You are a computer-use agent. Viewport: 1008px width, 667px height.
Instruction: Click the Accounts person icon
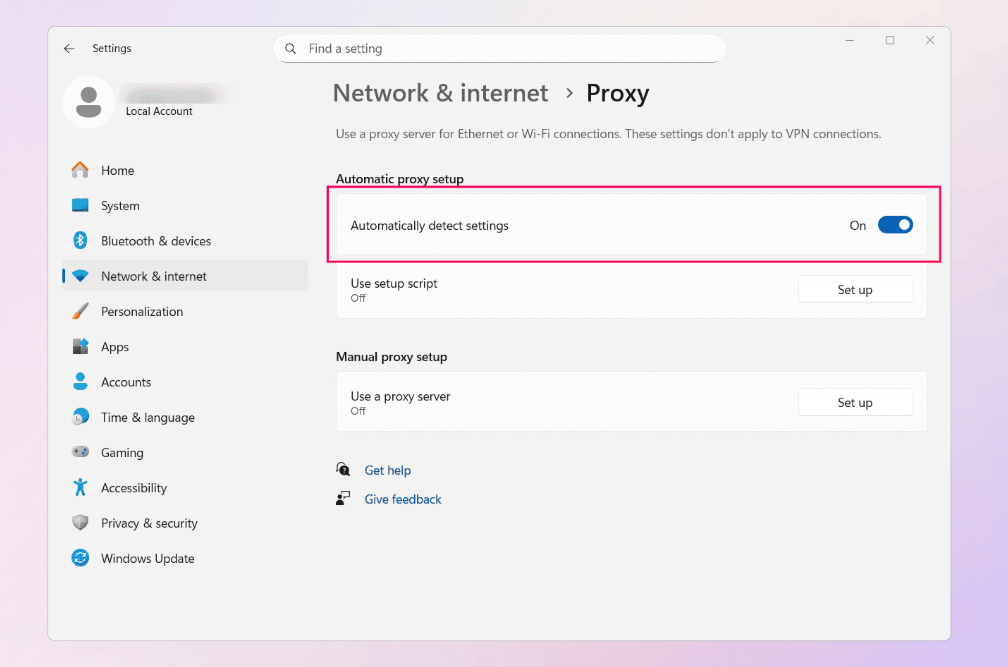point(80,382)
